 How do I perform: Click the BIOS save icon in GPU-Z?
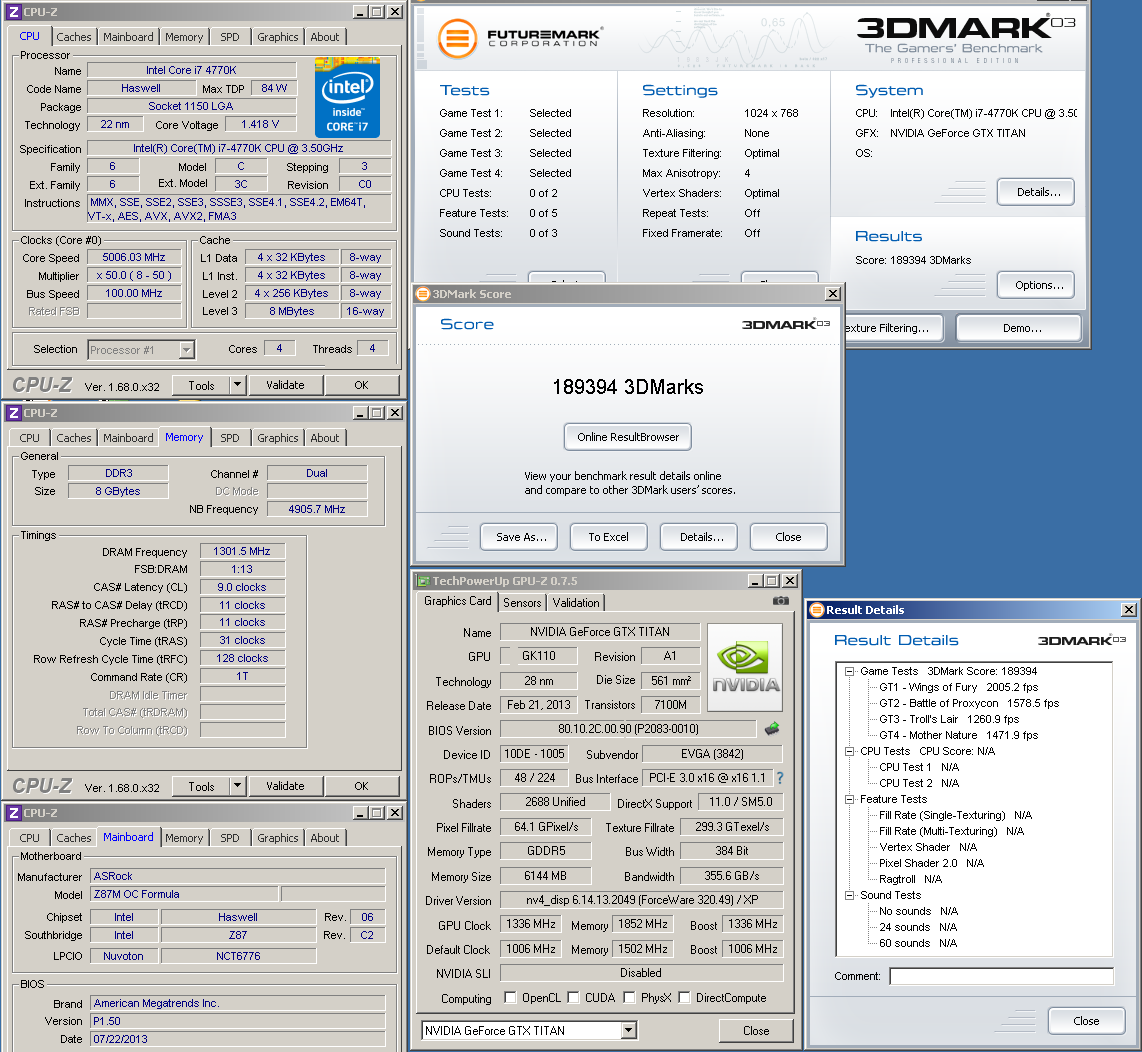(772, 730)
